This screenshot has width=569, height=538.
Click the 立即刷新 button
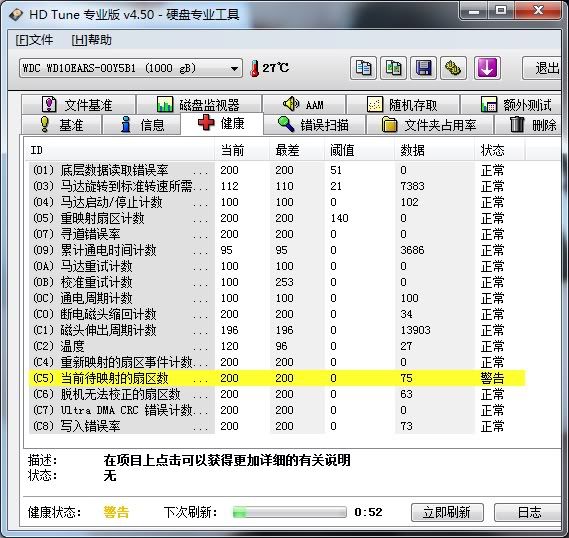[447, 512]
